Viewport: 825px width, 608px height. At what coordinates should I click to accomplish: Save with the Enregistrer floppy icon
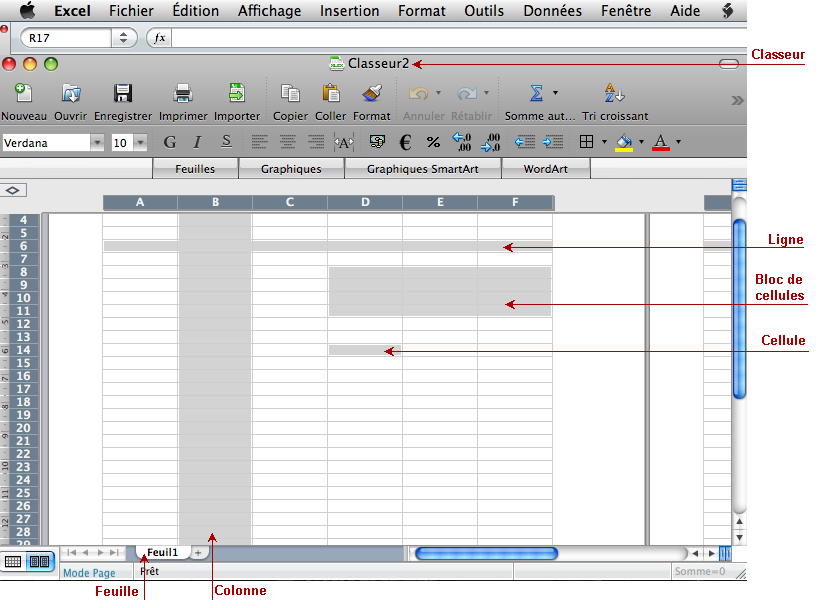click(123, 94)
